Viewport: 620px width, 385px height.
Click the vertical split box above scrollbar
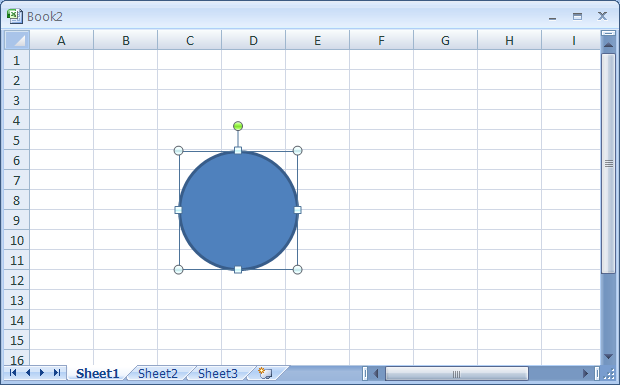[x=609, y=34]
